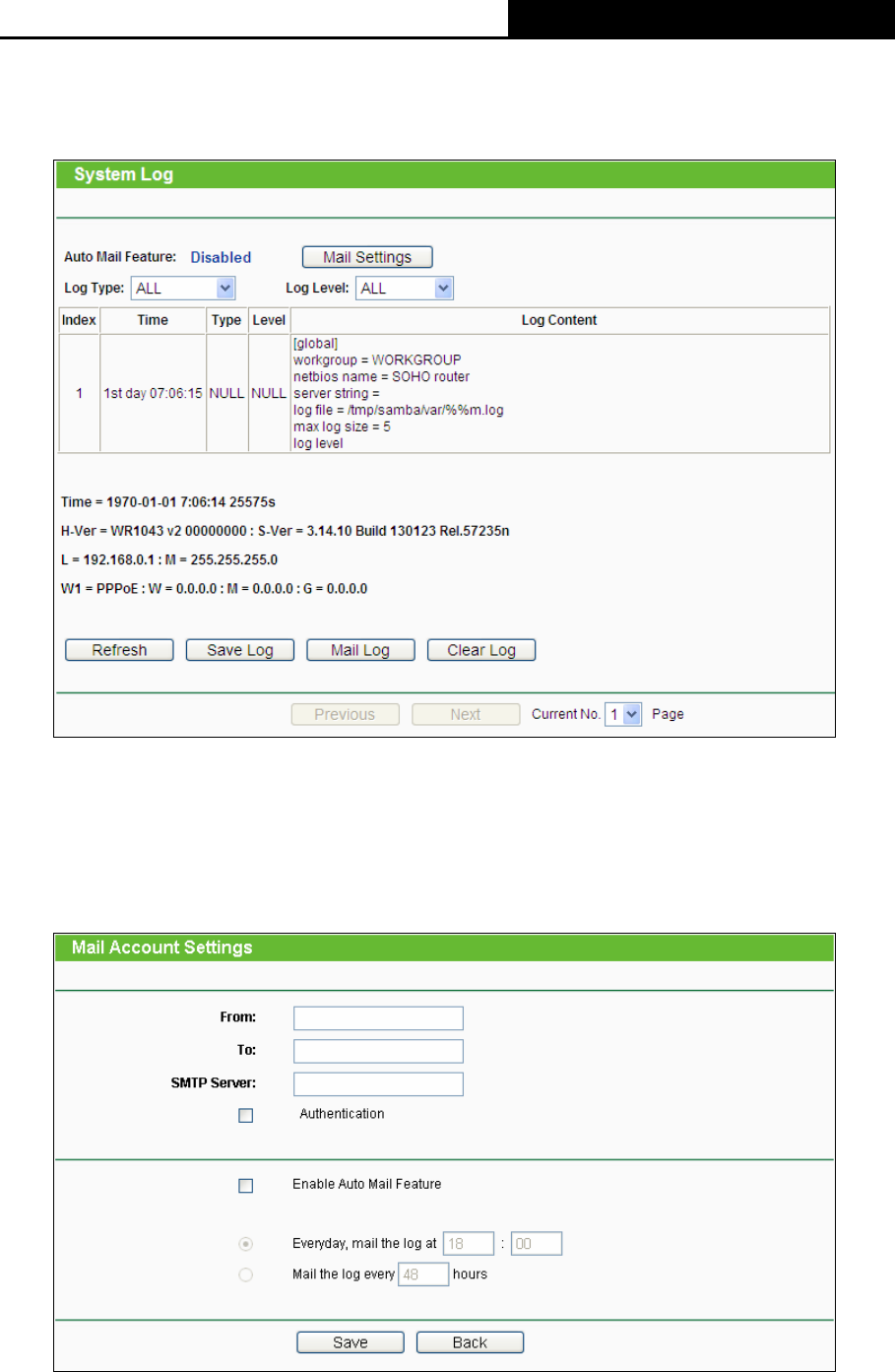Click the Type column header
This screenshot has height=1372, width=895.
226,320
